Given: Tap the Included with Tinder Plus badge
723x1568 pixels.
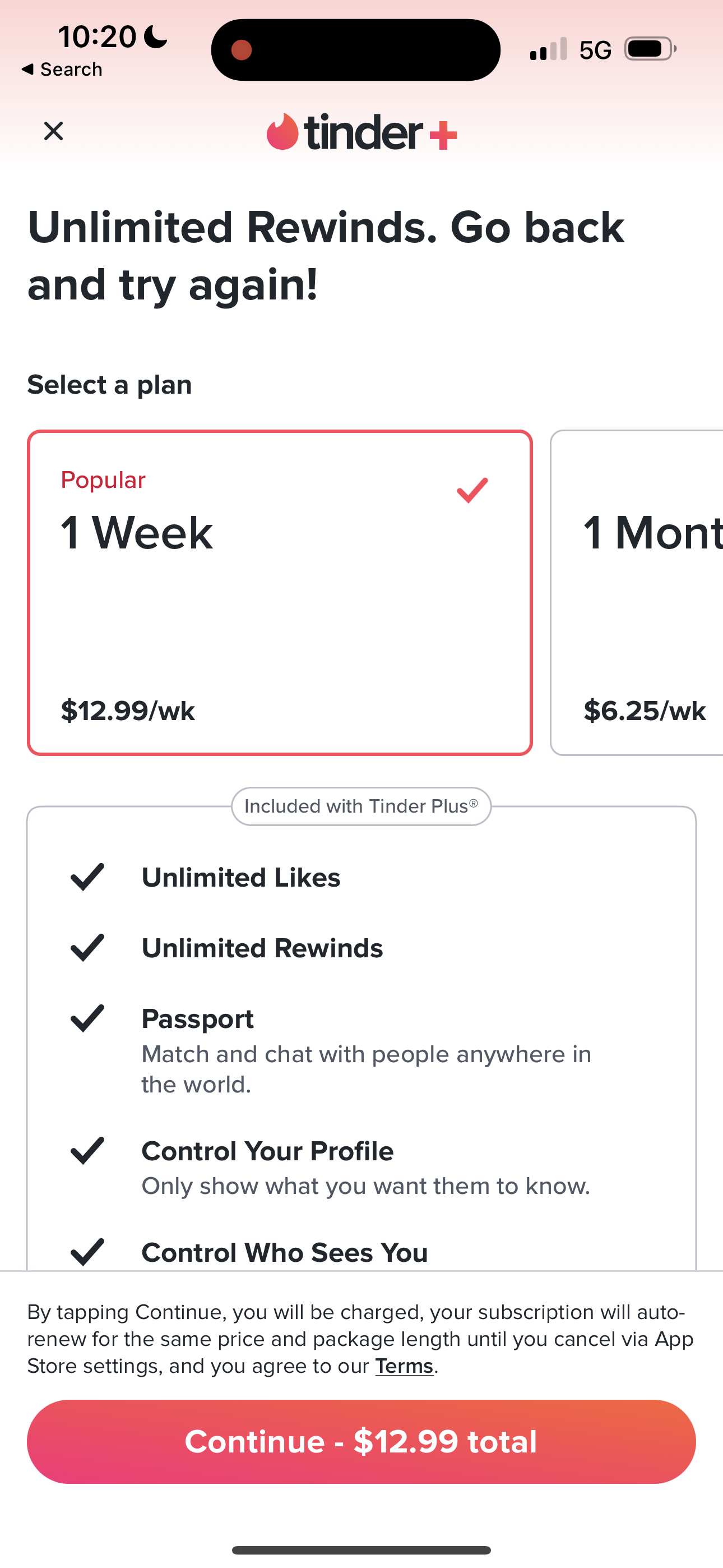Looking at the screenshot, I should tap(361, 806).
